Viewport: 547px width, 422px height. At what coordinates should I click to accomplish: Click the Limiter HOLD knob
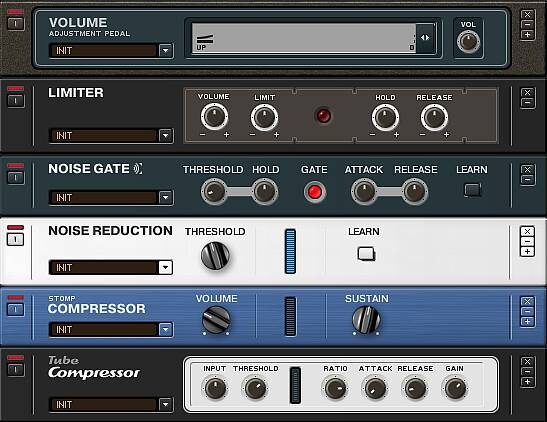pos(385,118)
